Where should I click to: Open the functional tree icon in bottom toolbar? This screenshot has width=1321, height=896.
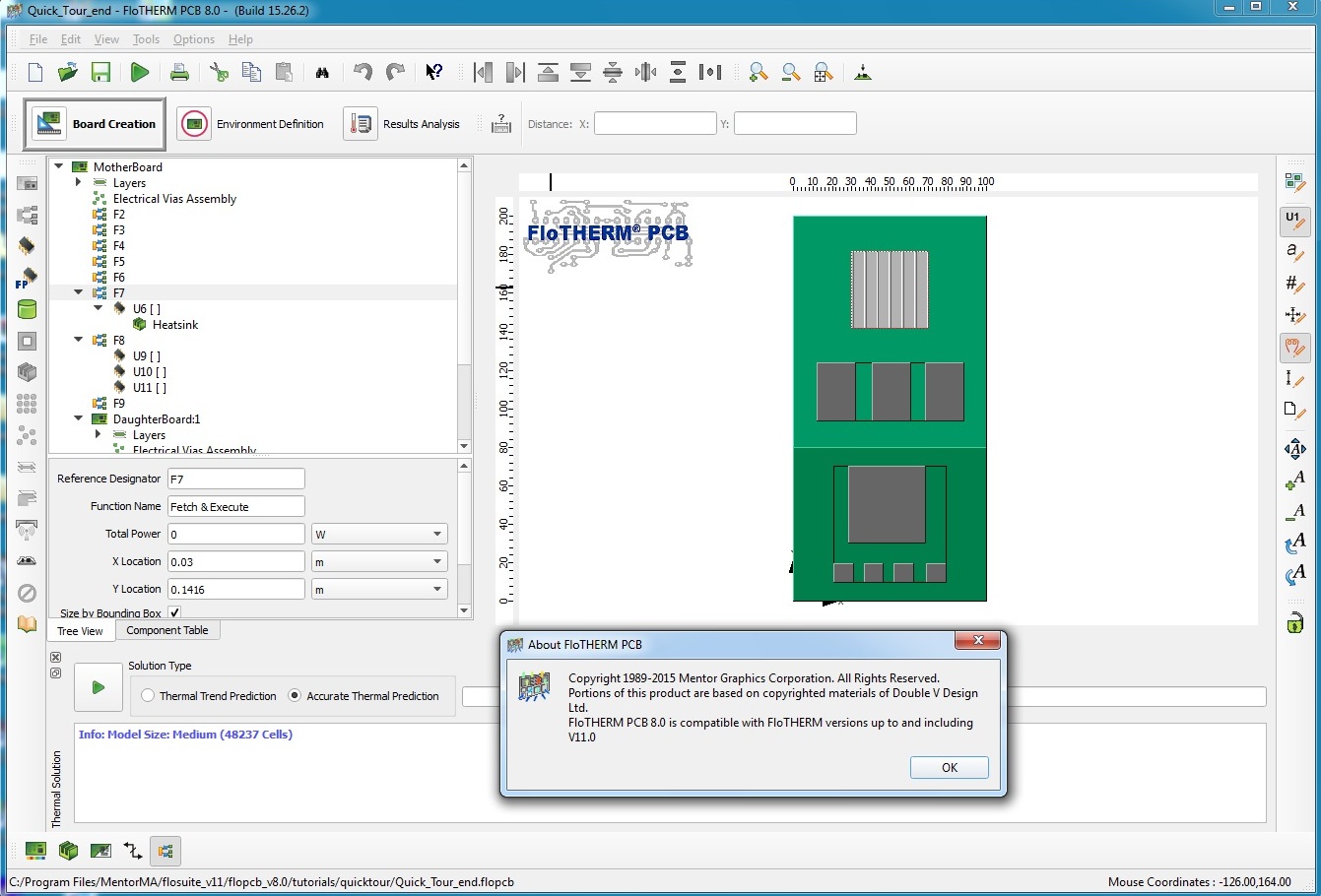pos(165,851)
